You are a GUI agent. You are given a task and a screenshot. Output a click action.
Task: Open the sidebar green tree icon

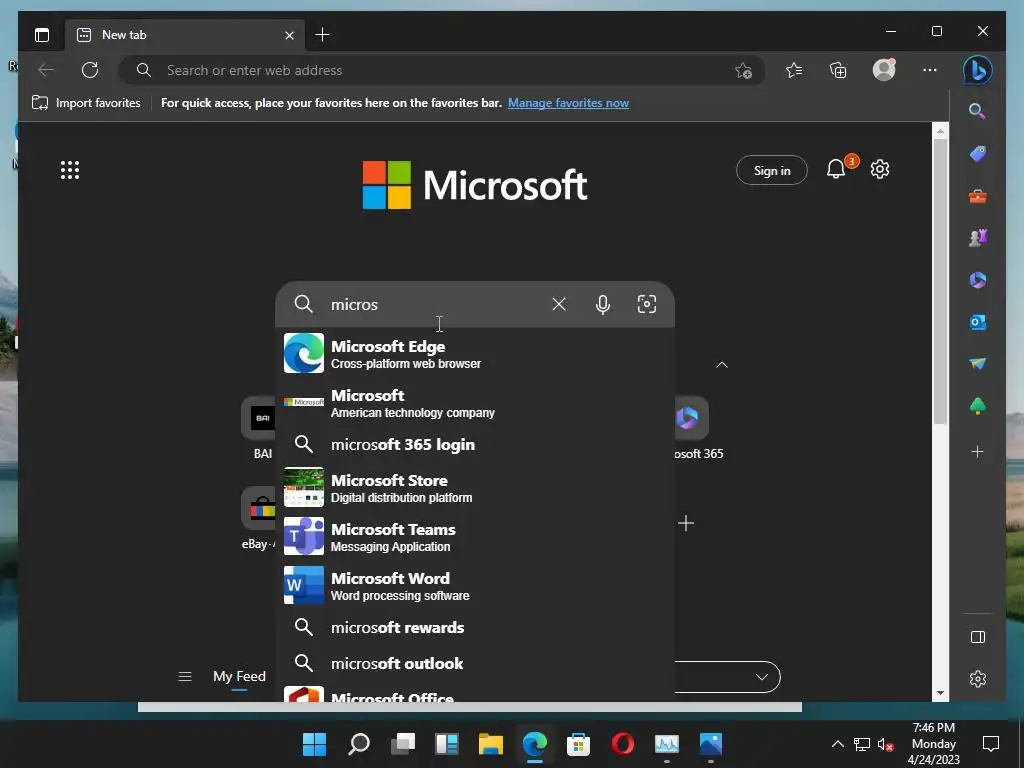click(x=978, y=406)
